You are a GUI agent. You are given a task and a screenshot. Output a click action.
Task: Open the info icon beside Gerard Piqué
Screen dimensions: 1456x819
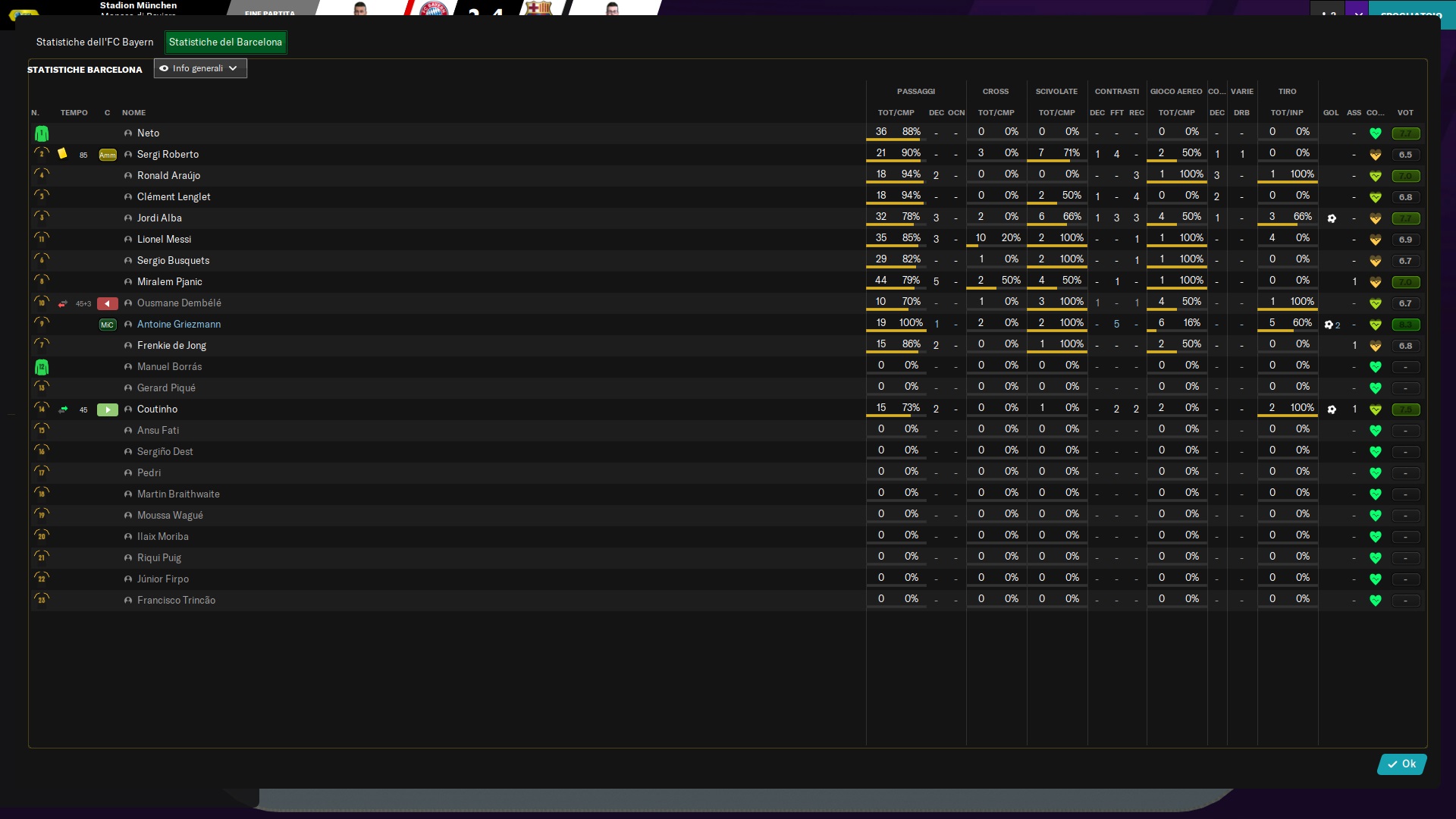pyautogui.click(x=128, y=388)
